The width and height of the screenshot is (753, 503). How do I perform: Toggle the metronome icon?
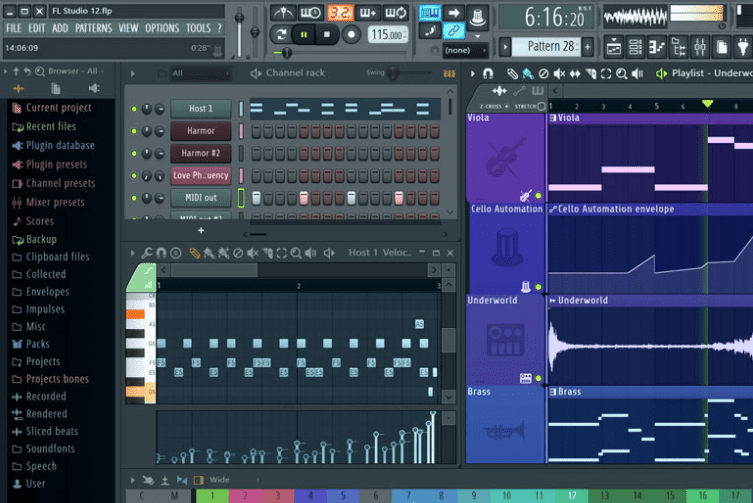(283, 12)
